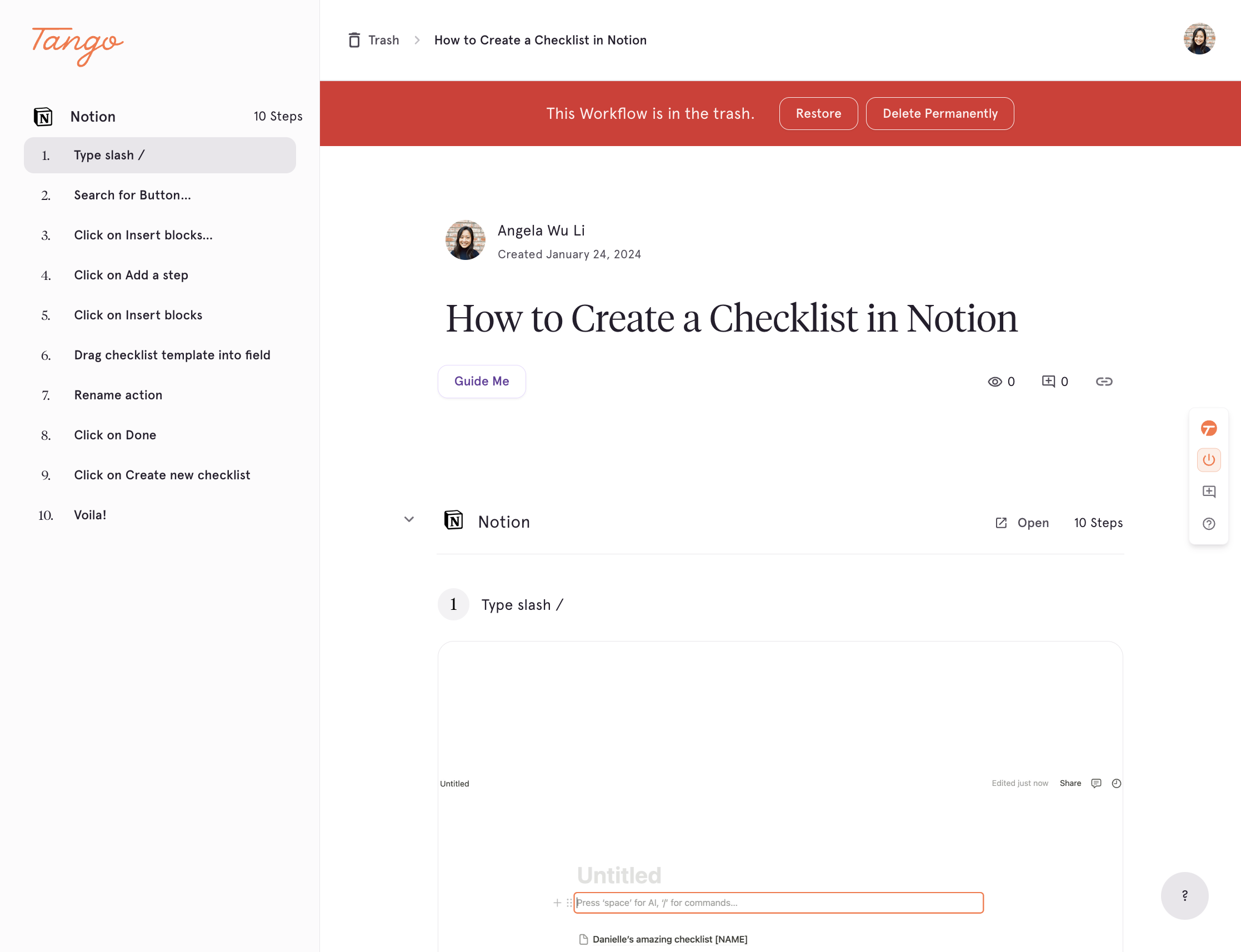Viewport: 1241px width, 952px height.
Task: Click Delete Permanently button
Action: pos(939,113)
